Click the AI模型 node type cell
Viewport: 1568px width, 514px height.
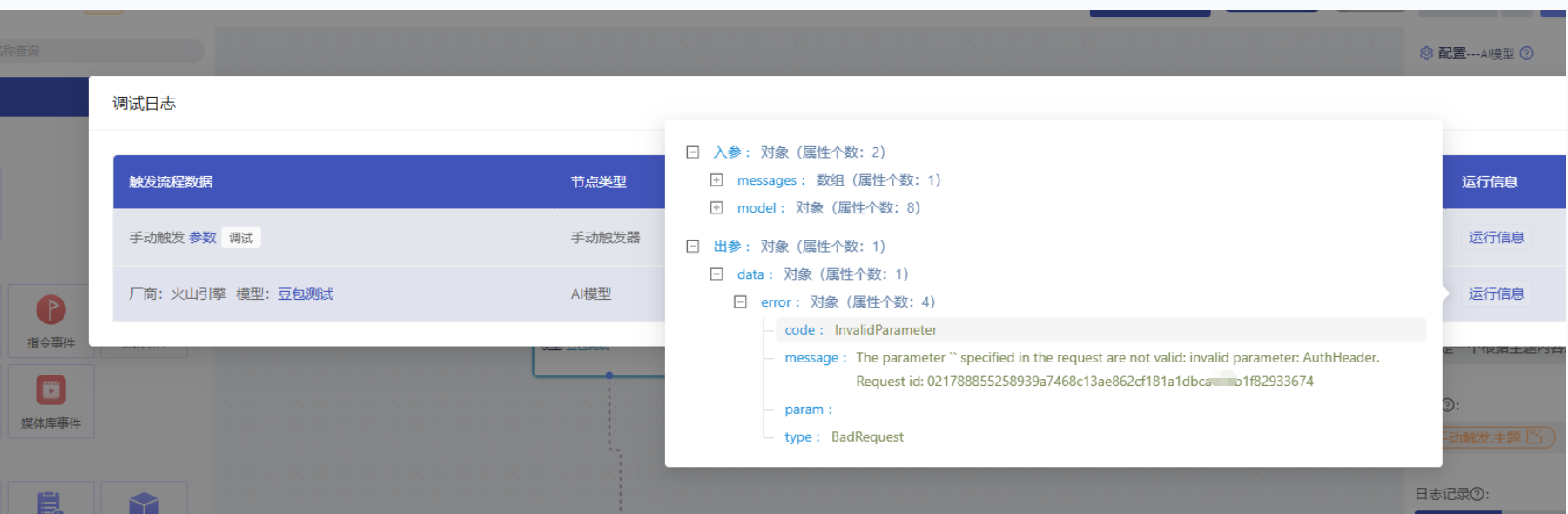point(591,294)
